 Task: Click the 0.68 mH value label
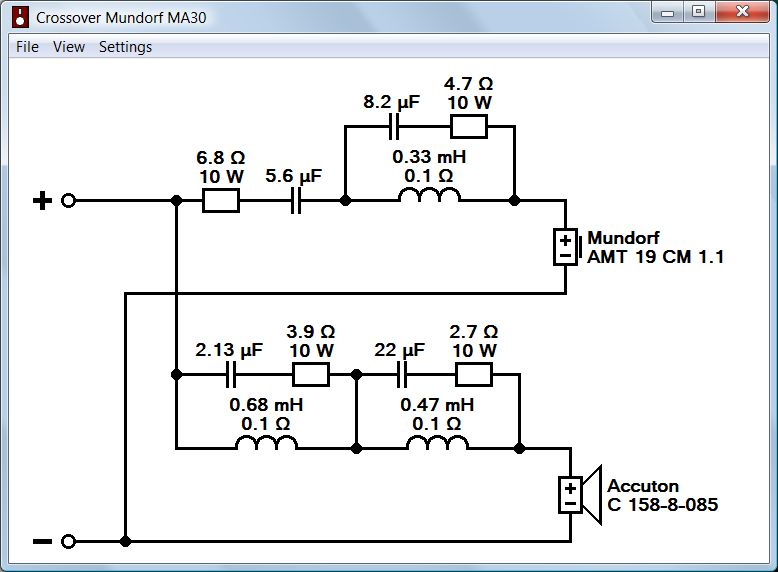point(266,405)
